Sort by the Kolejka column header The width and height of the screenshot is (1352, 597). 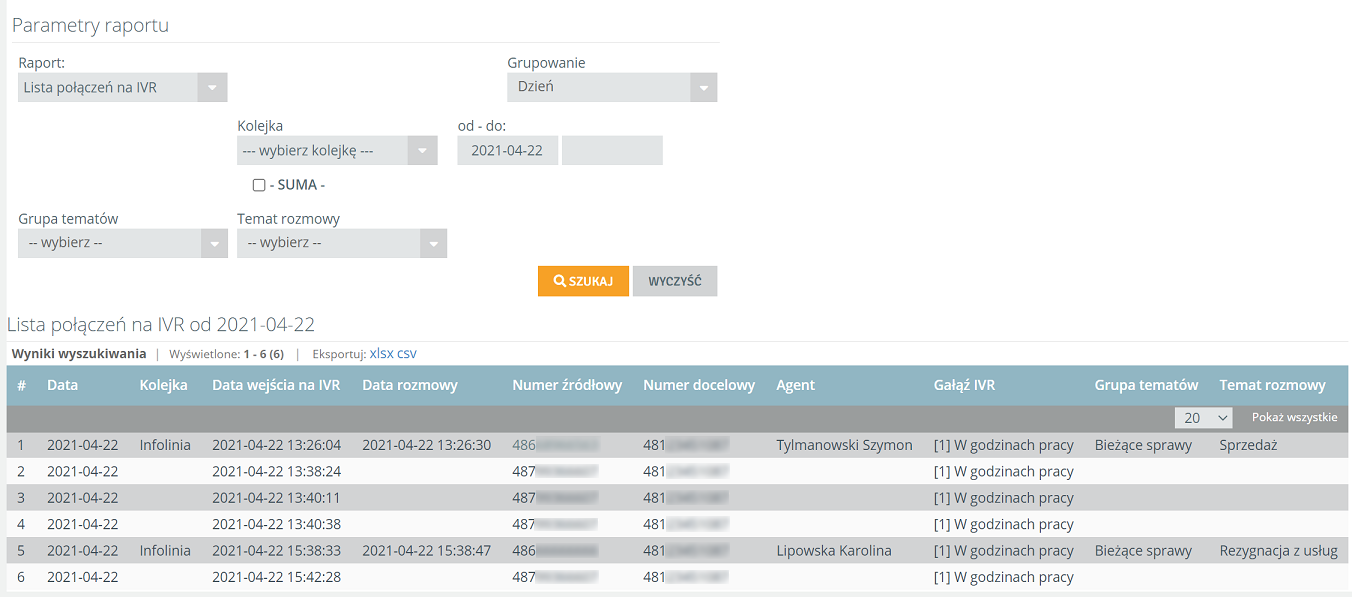164,385
